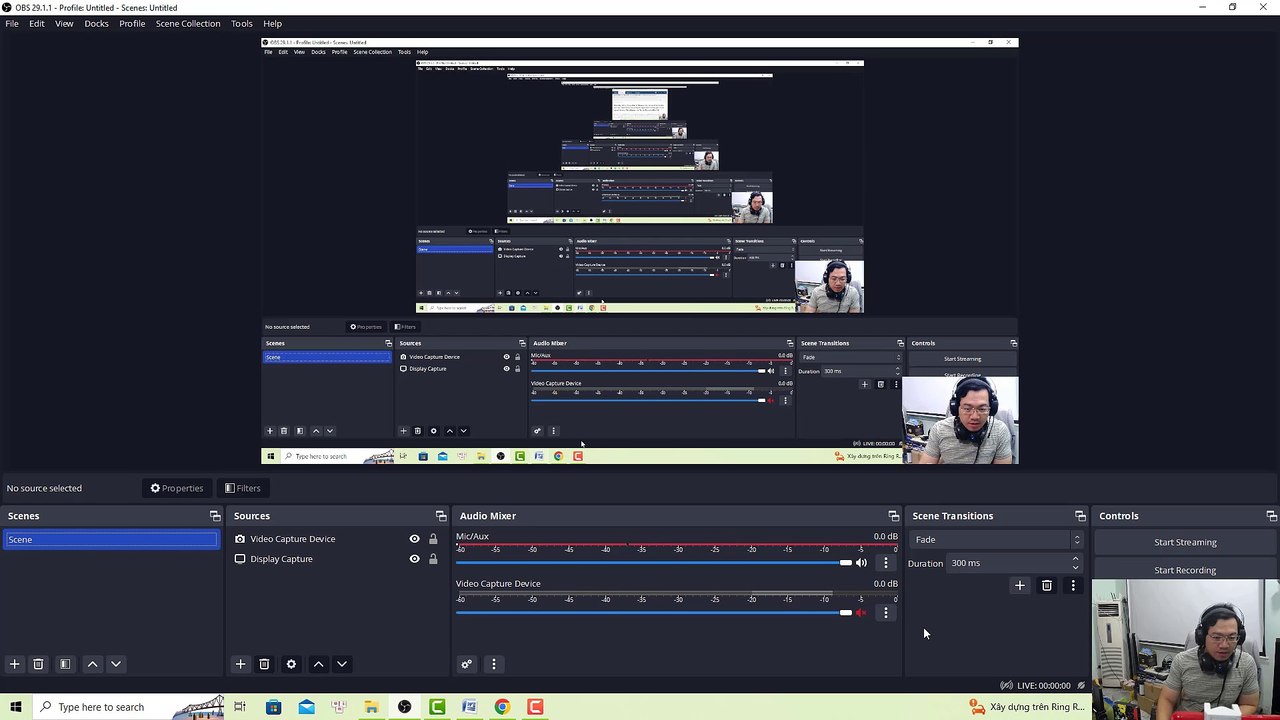
Task: Move scene up arrow in Scenes panel
Action: pyautogui.click(x=92, y=664)
